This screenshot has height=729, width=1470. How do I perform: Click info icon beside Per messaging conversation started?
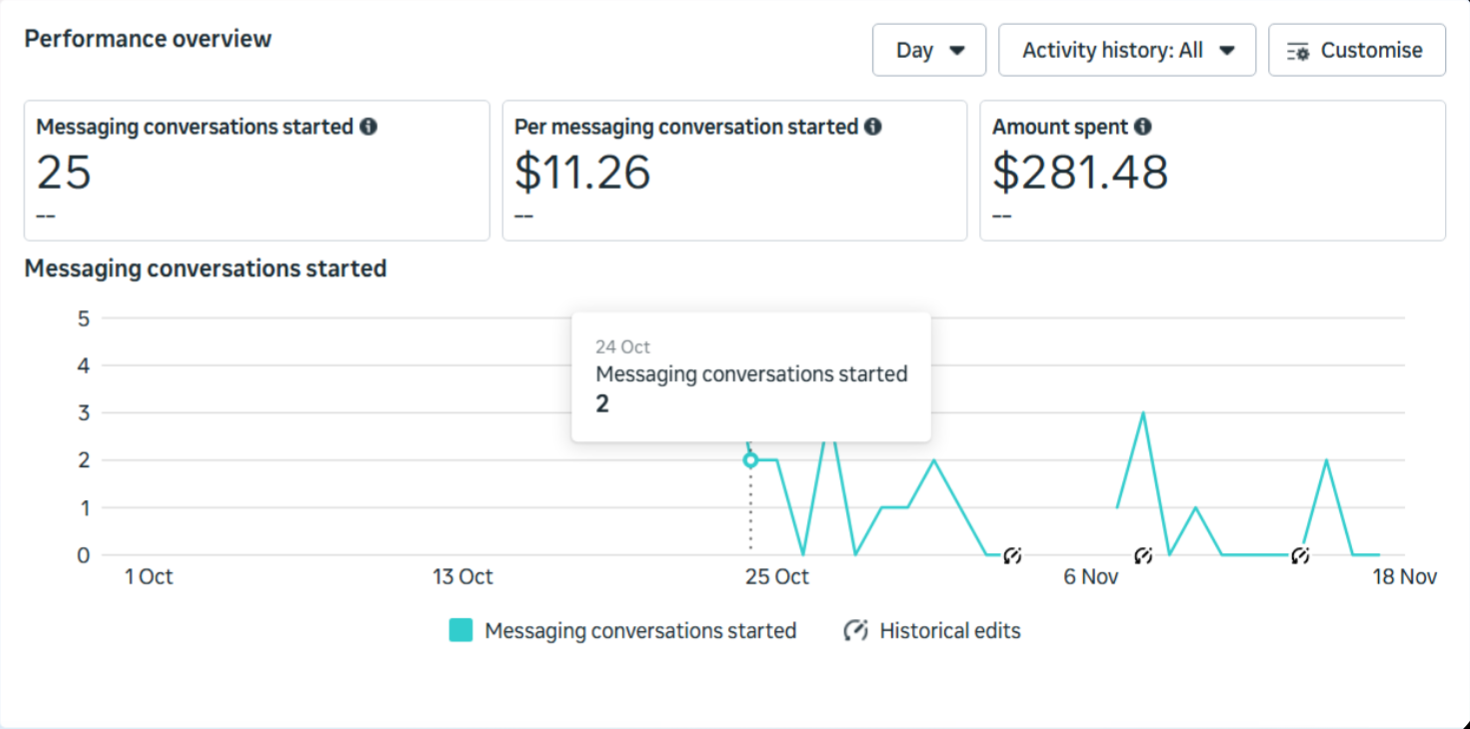873,127
